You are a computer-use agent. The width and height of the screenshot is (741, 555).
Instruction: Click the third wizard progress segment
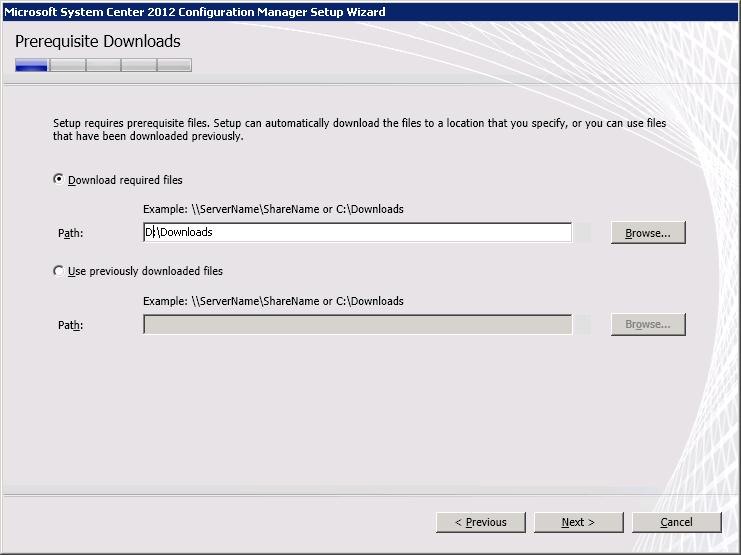104,66
